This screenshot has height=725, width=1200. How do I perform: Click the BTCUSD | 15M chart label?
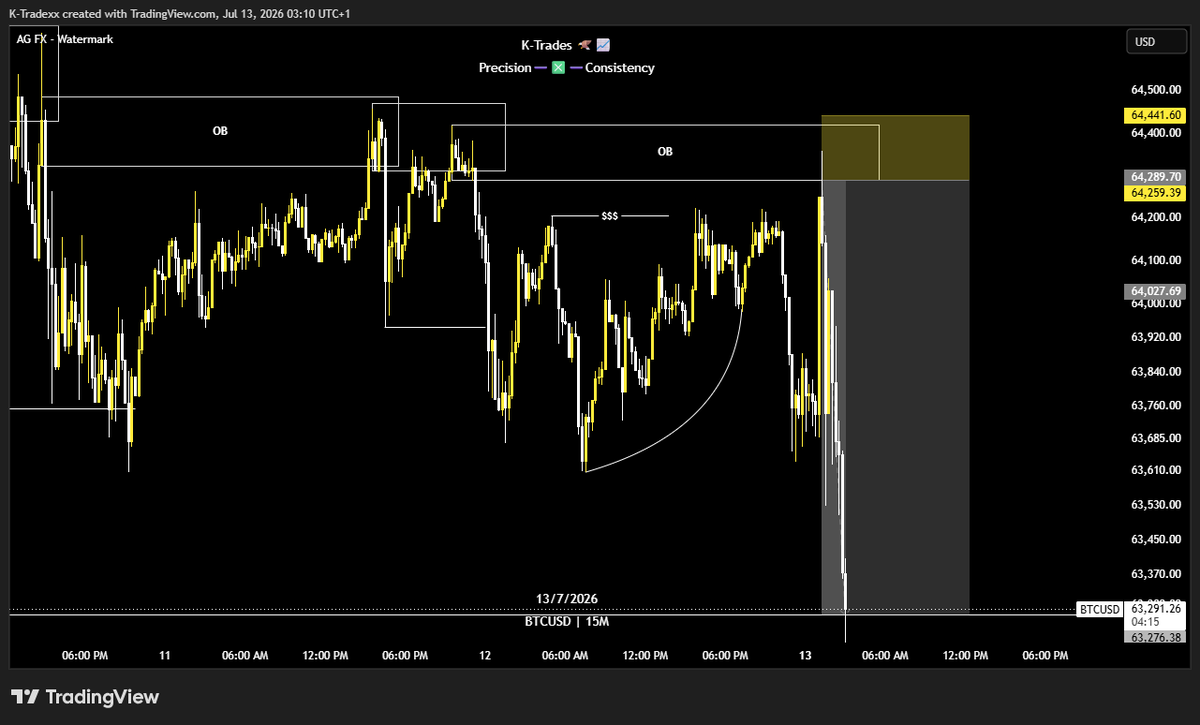tap(567, 621)
